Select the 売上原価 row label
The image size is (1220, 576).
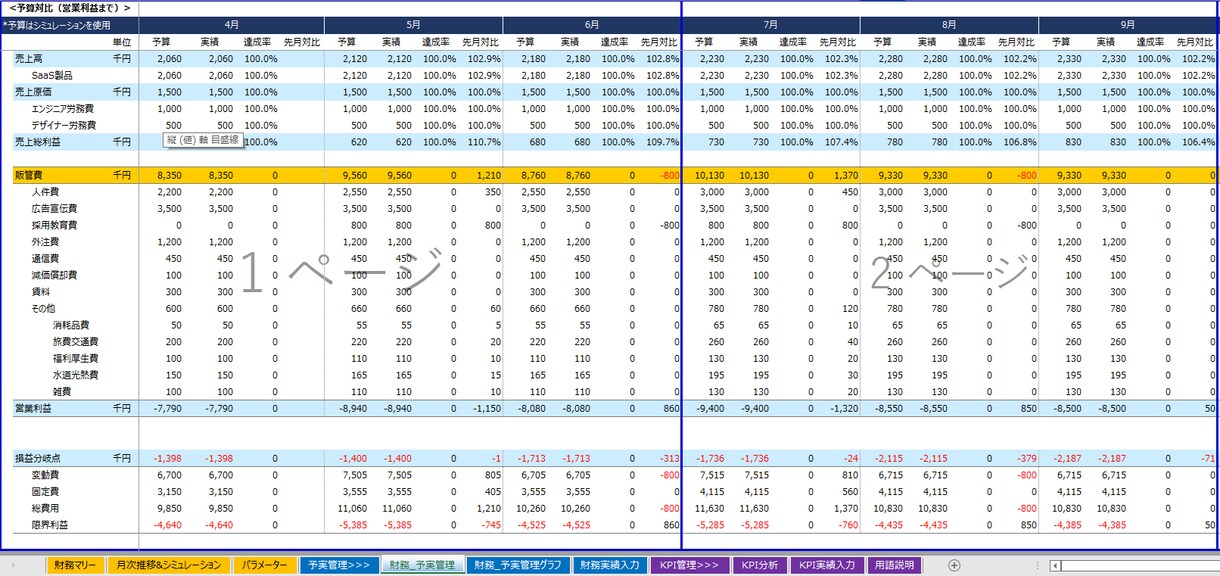[34, 92]
